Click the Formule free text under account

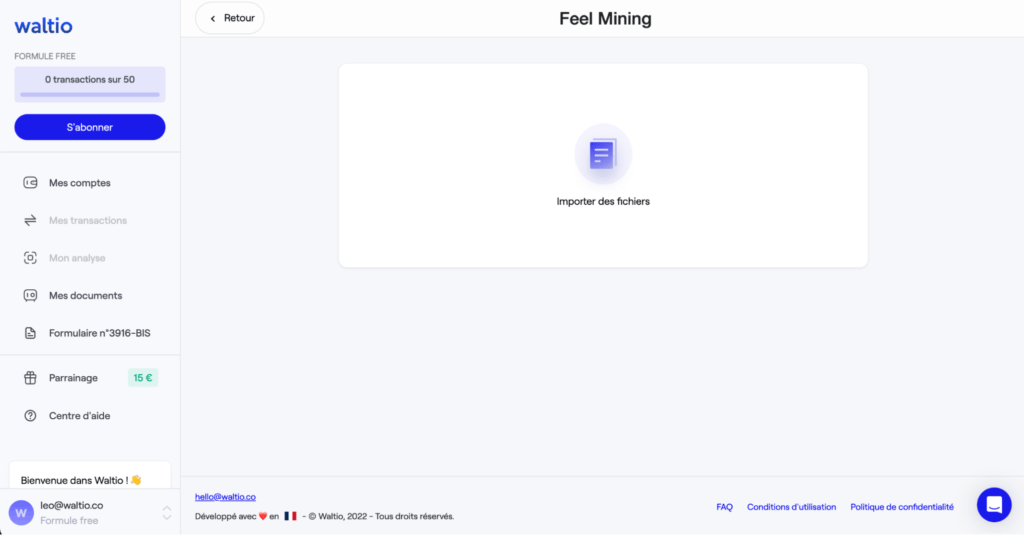click(69, 521)
